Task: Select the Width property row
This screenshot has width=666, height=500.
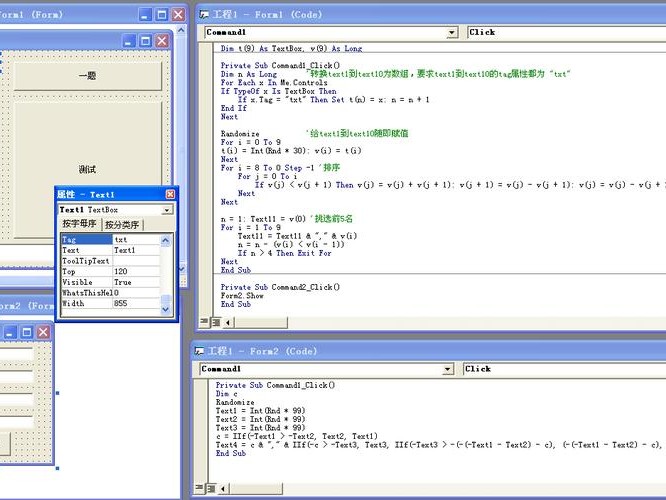Action: (x=110, y=303)
